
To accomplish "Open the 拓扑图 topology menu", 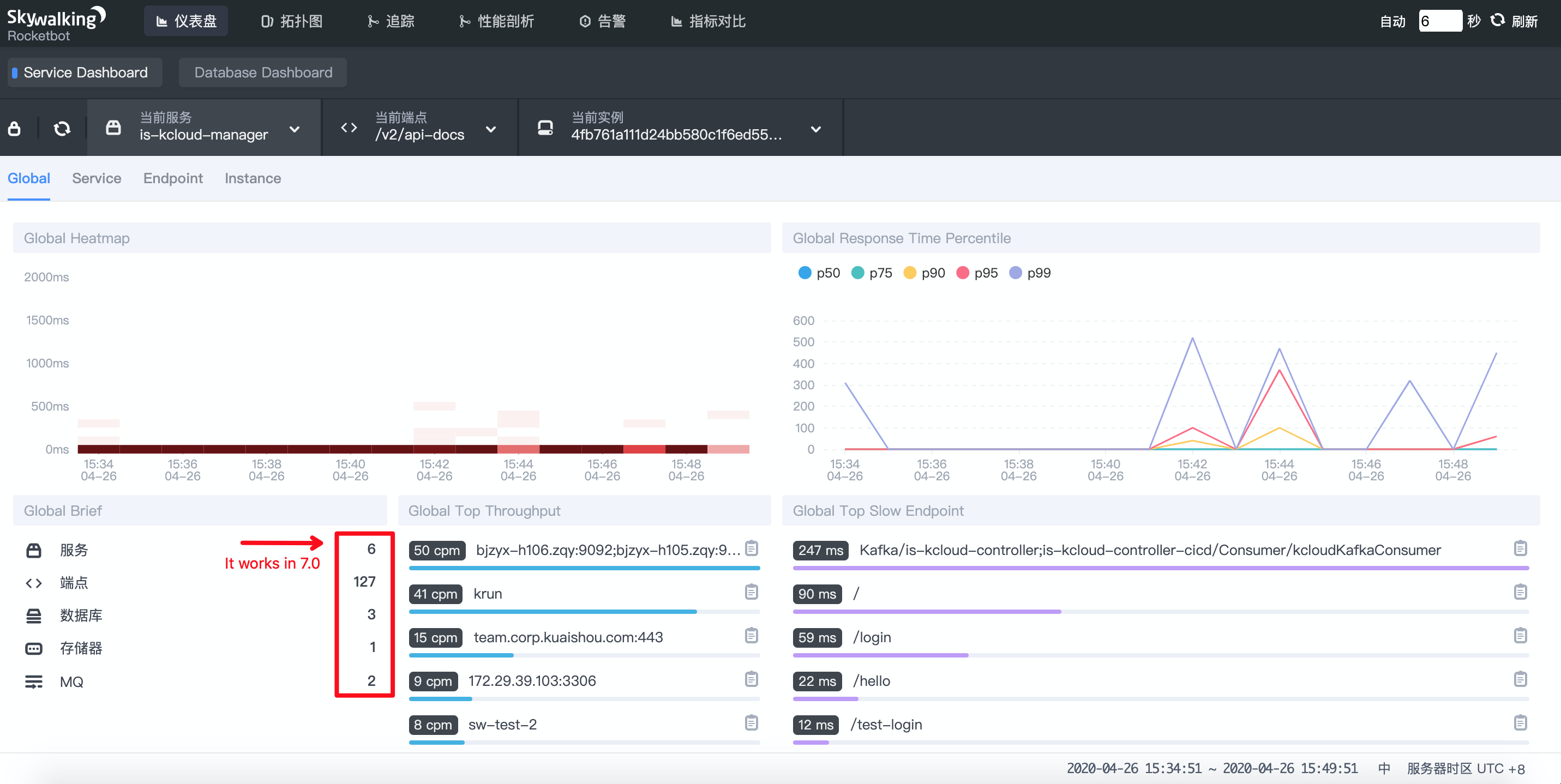I will [291, 21].
